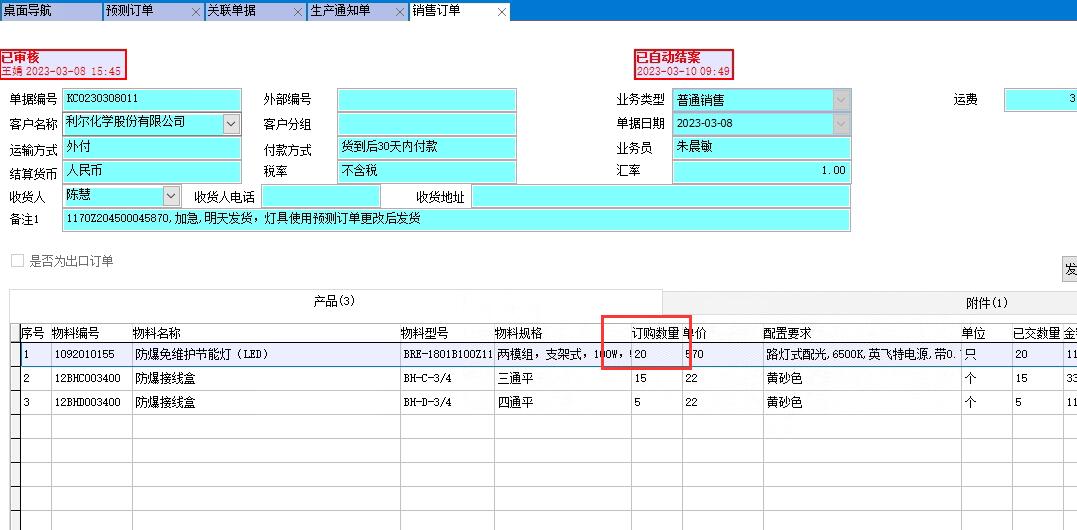Expand the 客户名称 dropdown
Viewport: 1077px width, 530px height.
(x=232, y=123)
